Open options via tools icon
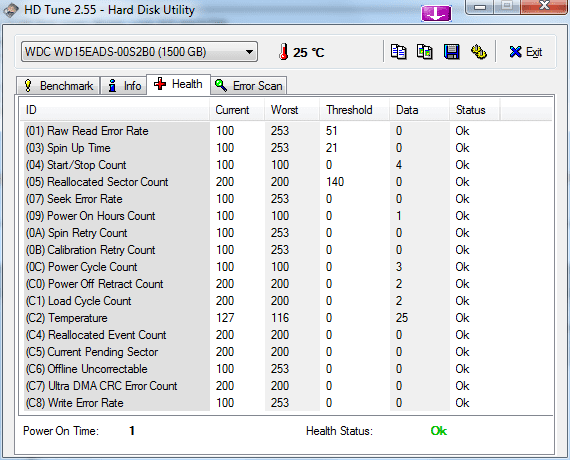The image size is (570, 460). [x=479, y=52]
